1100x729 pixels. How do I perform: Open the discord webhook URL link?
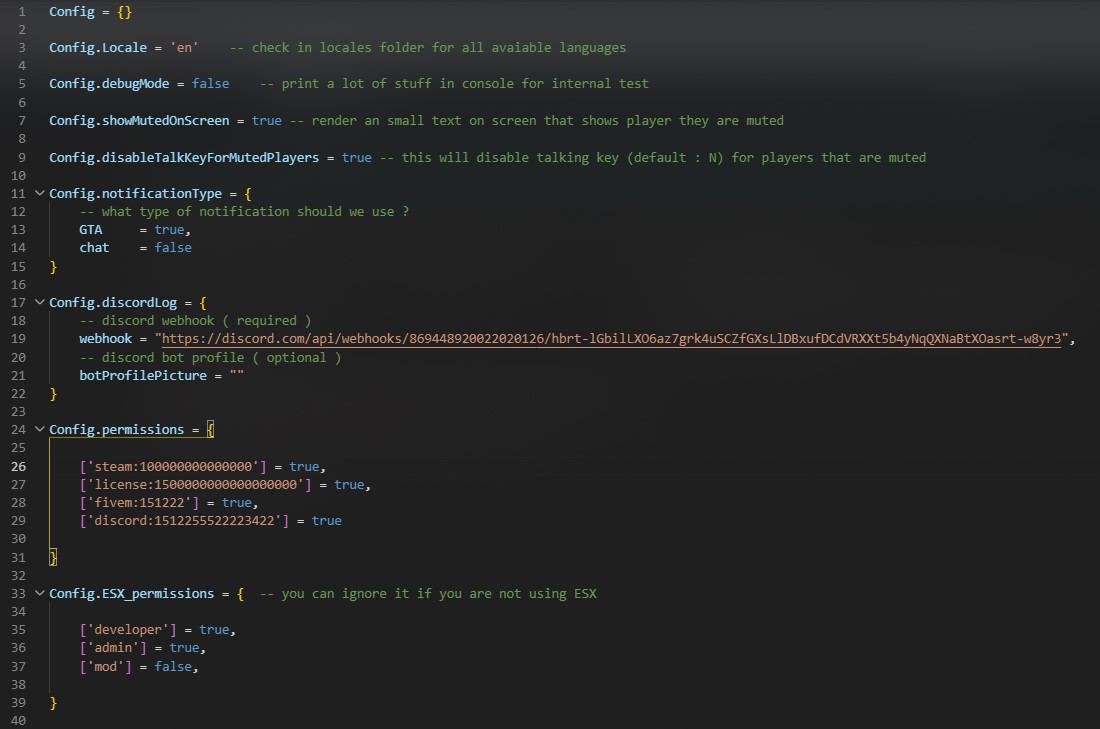click(611, 339)
